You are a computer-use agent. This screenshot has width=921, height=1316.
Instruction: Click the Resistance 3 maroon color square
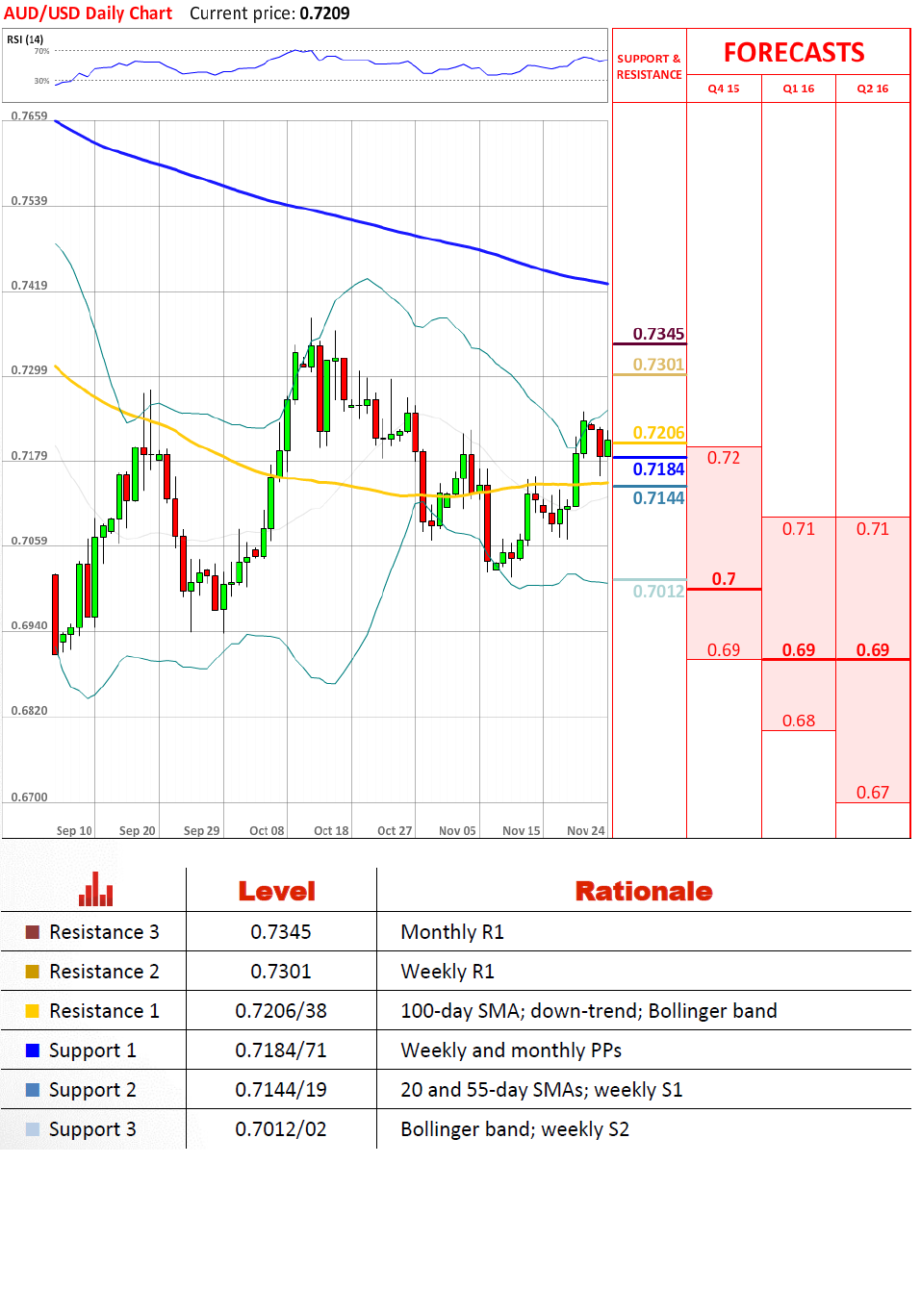click(x=33, y=932)
